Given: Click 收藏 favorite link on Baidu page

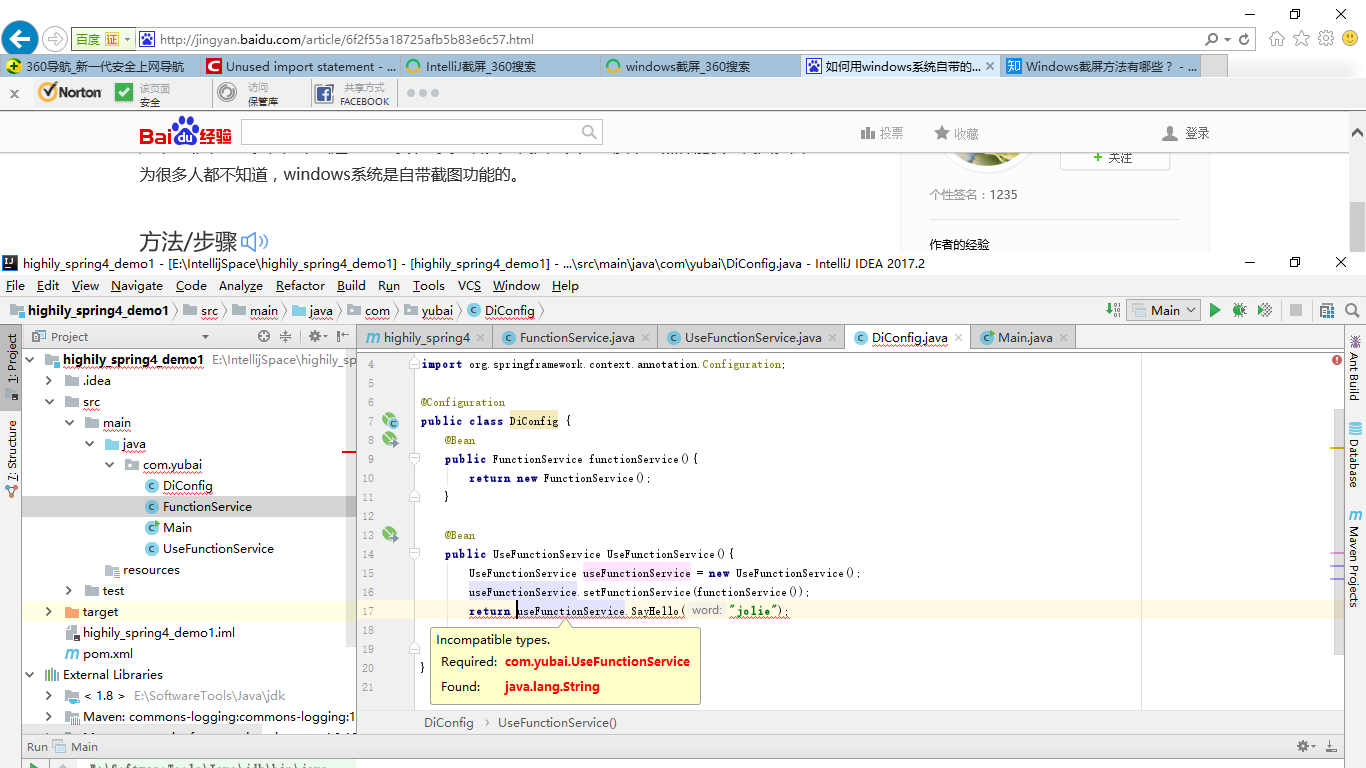Looking at the screenshot, I should pos(957,133).
